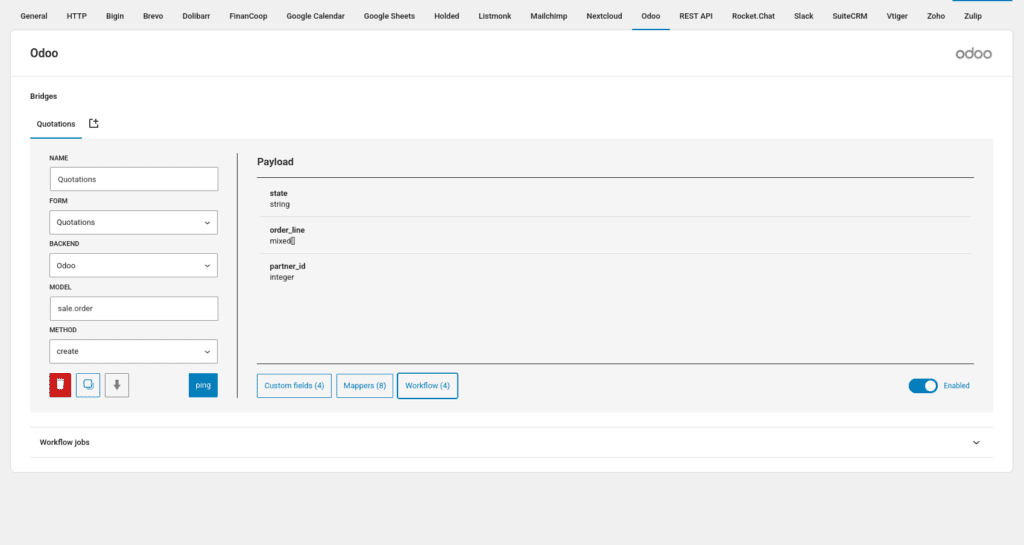The width and height of the screenshot is (1024, 545).
Task: Open the Nextcloud tab
Action: (x=604, y=16)
